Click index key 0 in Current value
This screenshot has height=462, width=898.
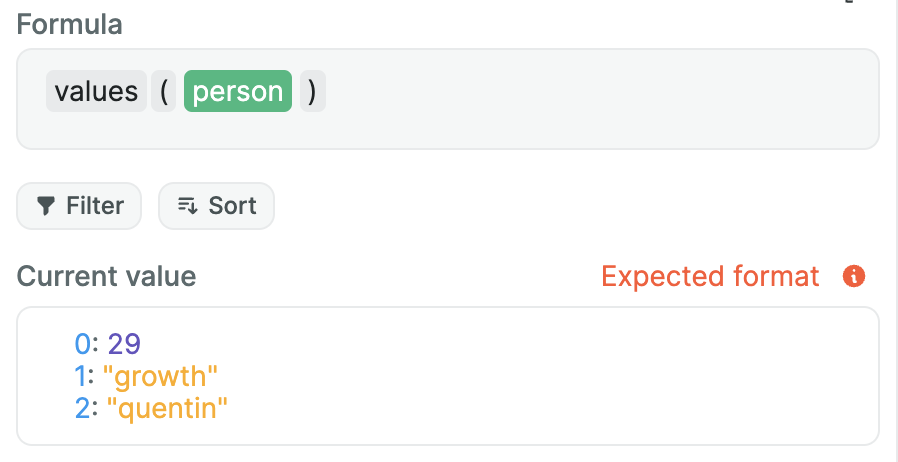[x=82, y=344]
